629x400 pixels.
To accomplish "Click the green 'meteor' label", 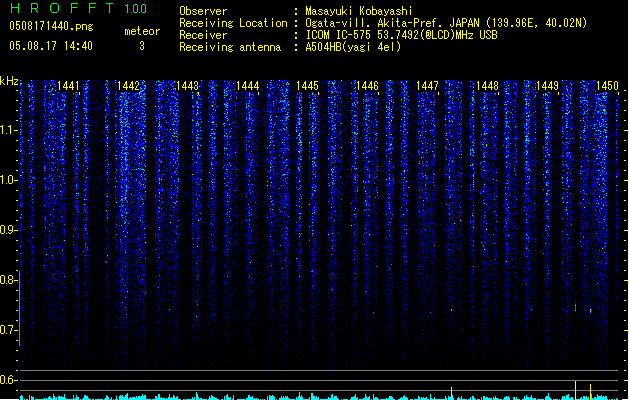I will (x=142, y=31).
